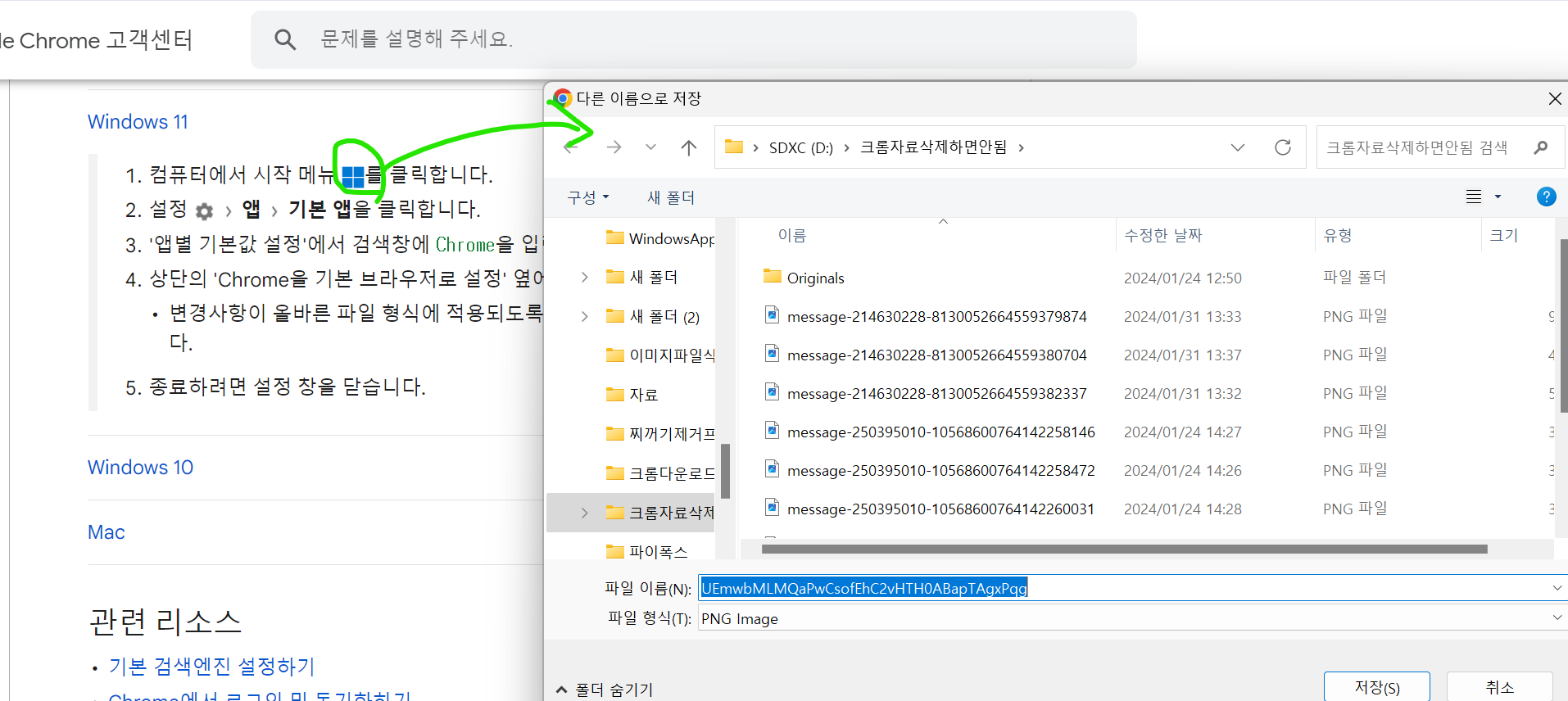Click the horizontal scrollbar of file list
This screenshot has width=1568, height=701.
pyautogui.click(x=1124, y=549)
